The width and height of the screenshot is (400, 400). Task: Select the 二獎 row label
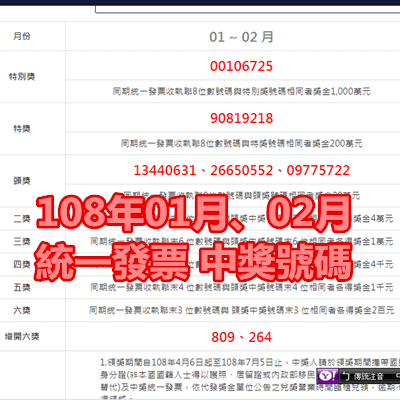tap(22, 219)
